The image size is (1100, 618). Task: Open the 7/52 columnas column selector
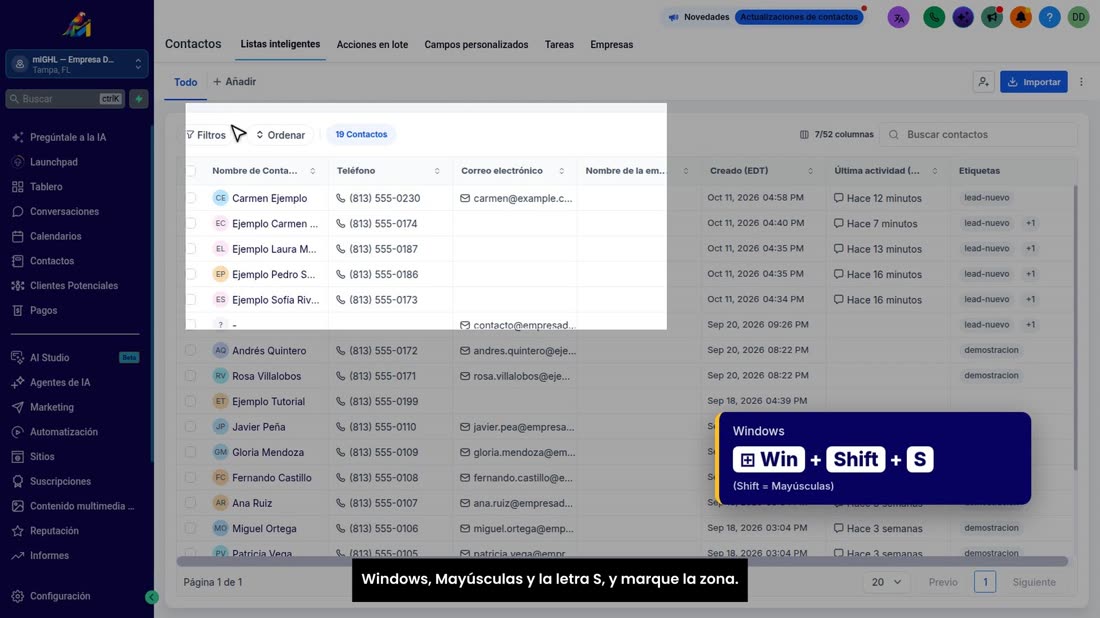point(837,135)
